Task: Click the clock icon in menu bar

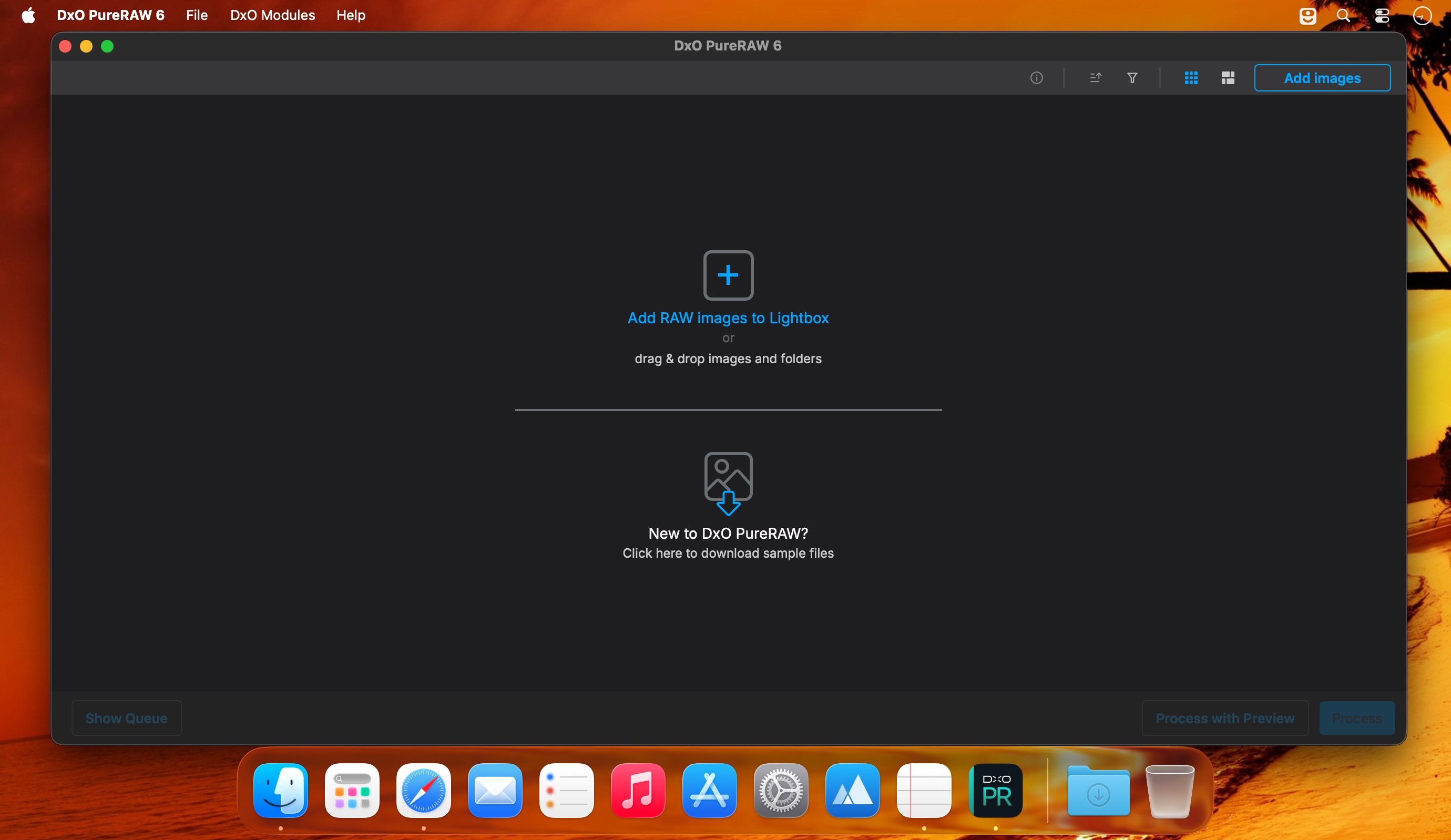Action: click(1422, 16)
